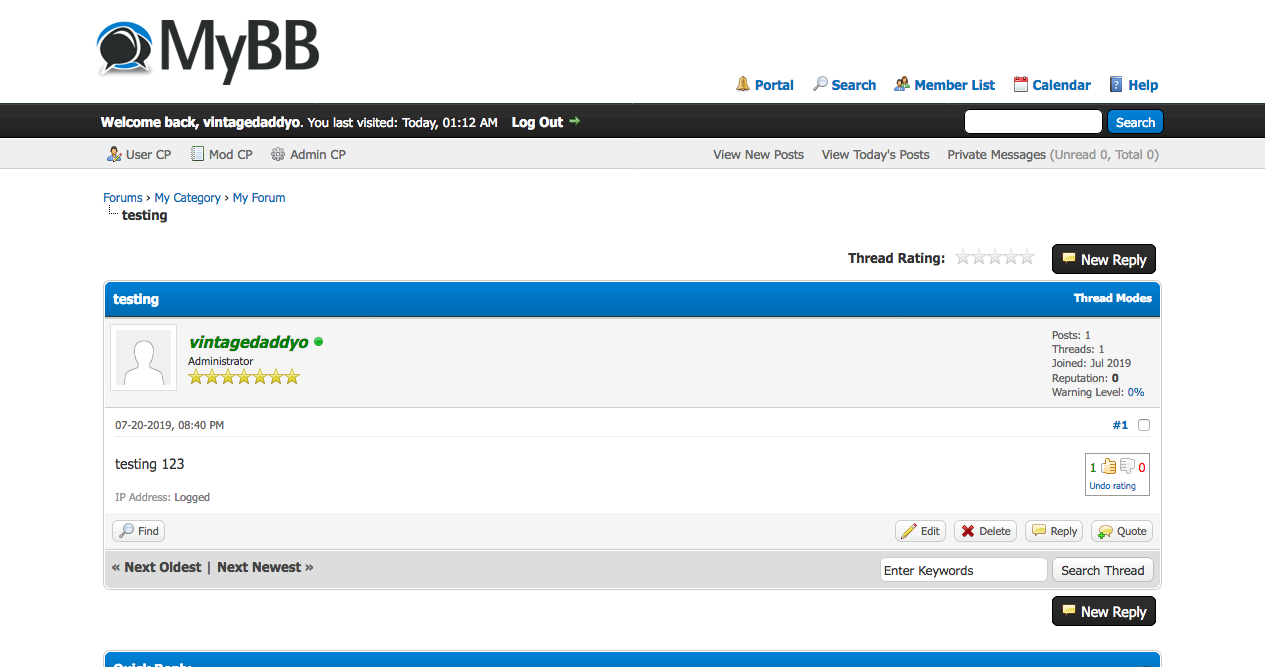Click the Enter Keywords search field
Viewport: 1265px width, 667px height.
pyautogui.click(x=963, y=570)
